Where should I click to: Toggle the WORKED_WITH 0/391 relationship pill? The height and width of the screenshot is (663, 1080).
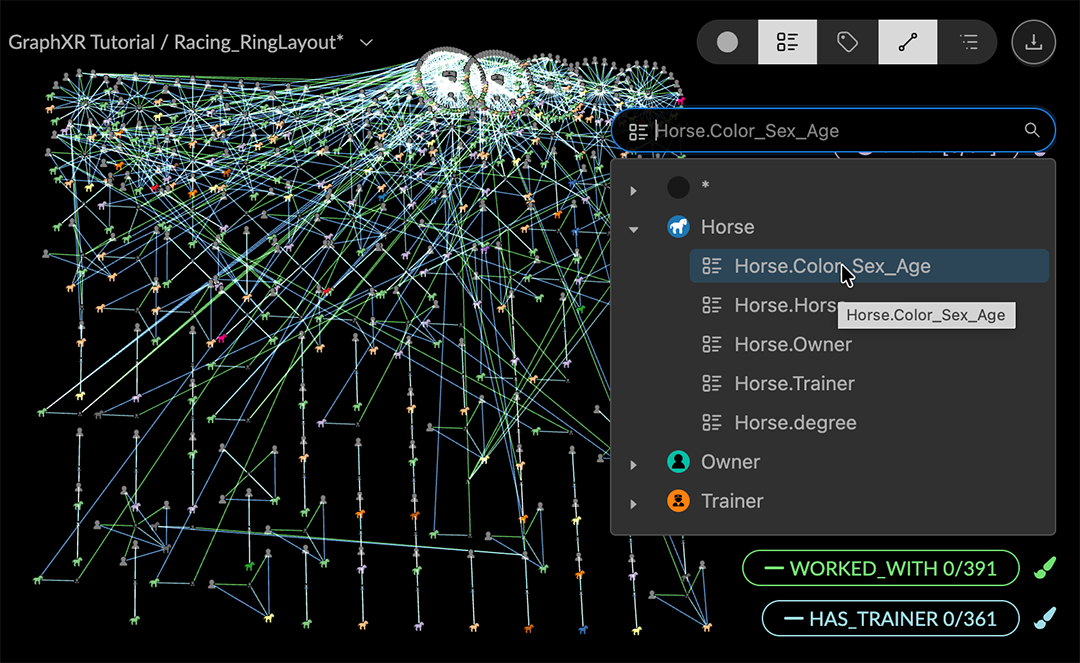click(880, 569)
